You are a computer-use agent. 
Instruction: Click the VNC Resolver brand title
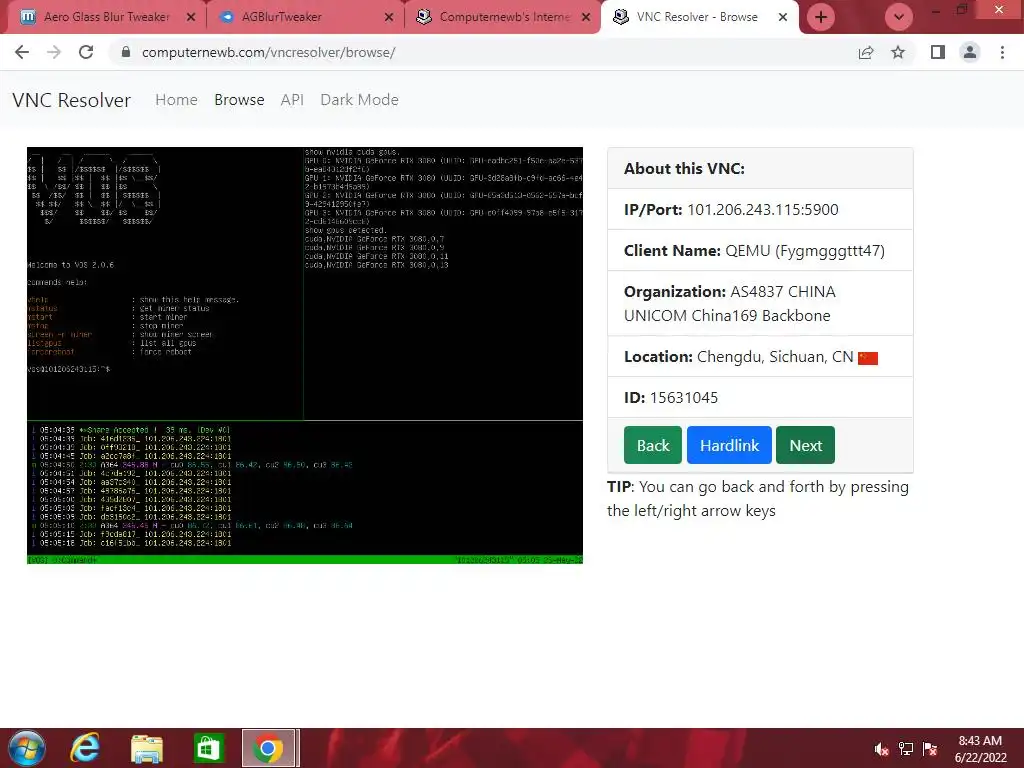tap(71, 100)
